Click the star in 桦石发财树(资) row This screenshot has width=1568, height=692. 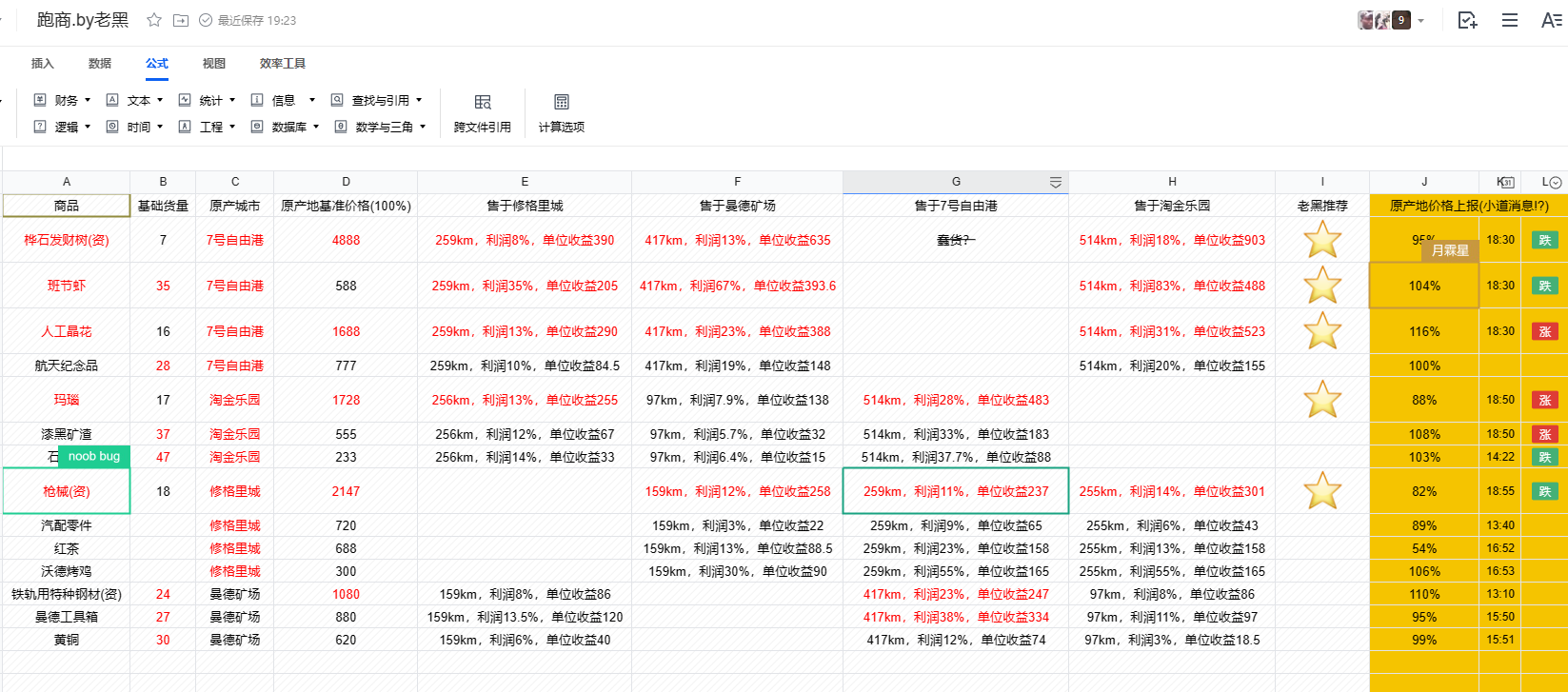[x=1322, y=240]
